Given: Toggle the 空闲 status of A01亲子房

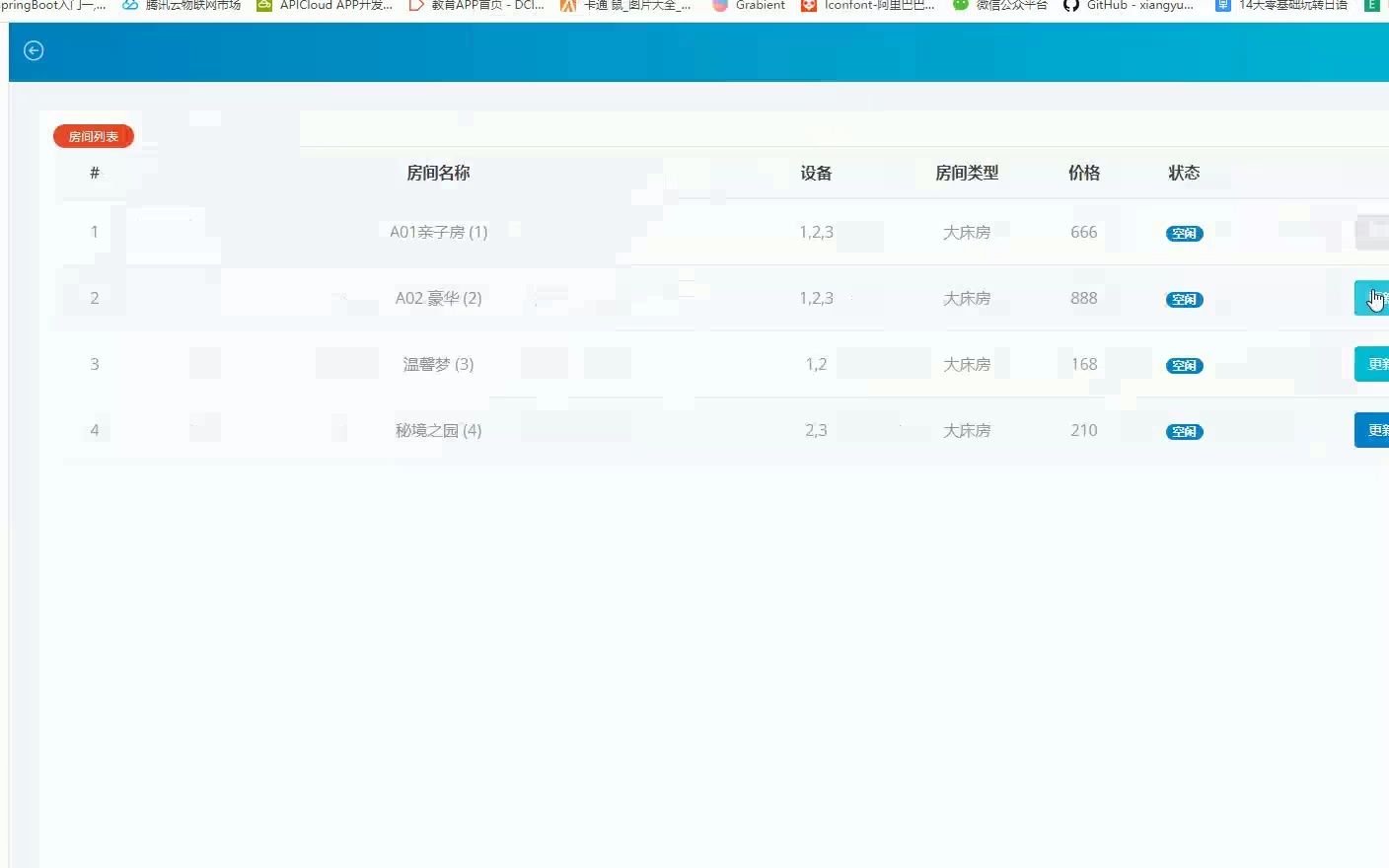Looking at the screenshot, I should coord(1184,233).
